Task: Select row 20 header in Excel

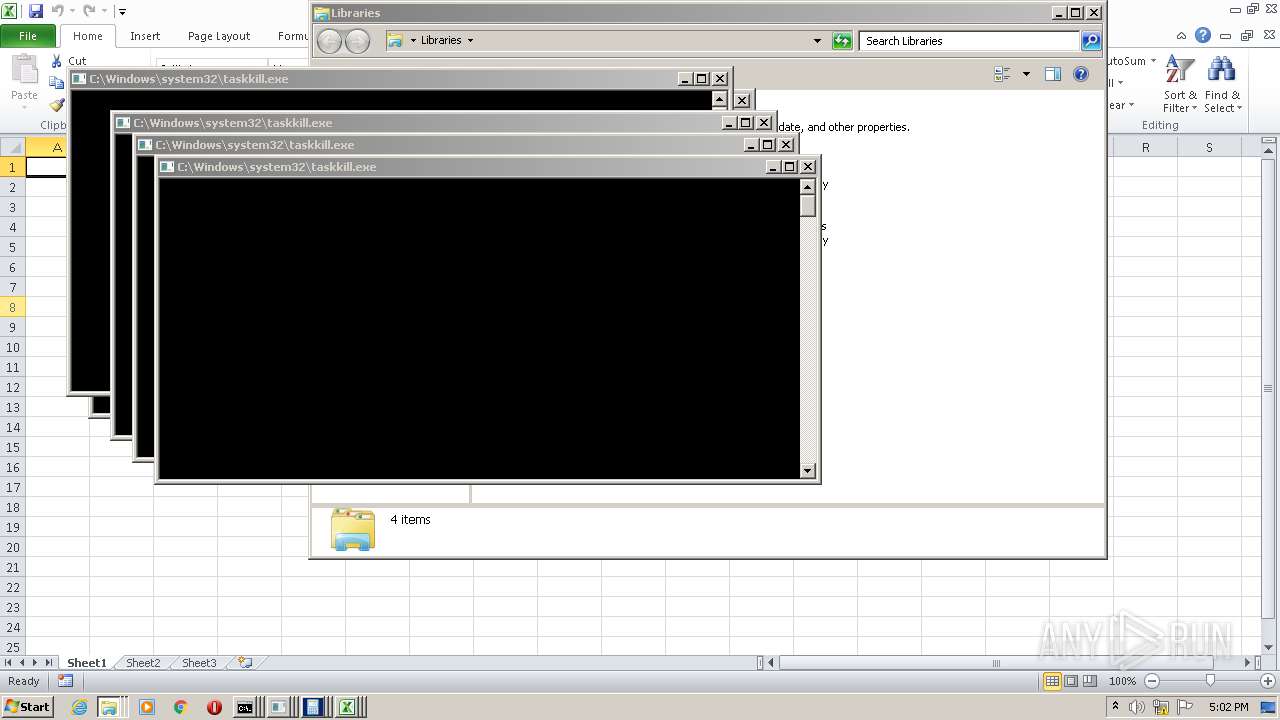Action: click(12, 547)
